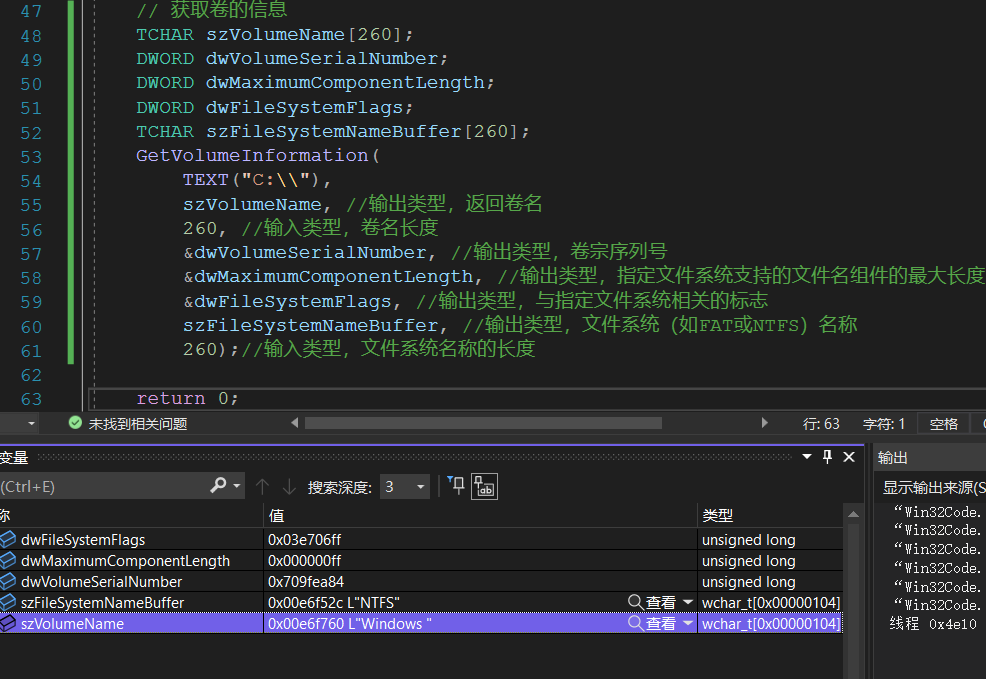This screenshot has height=679, width=986.
Task: Click the find next down arrow
Action: point(289,487)
